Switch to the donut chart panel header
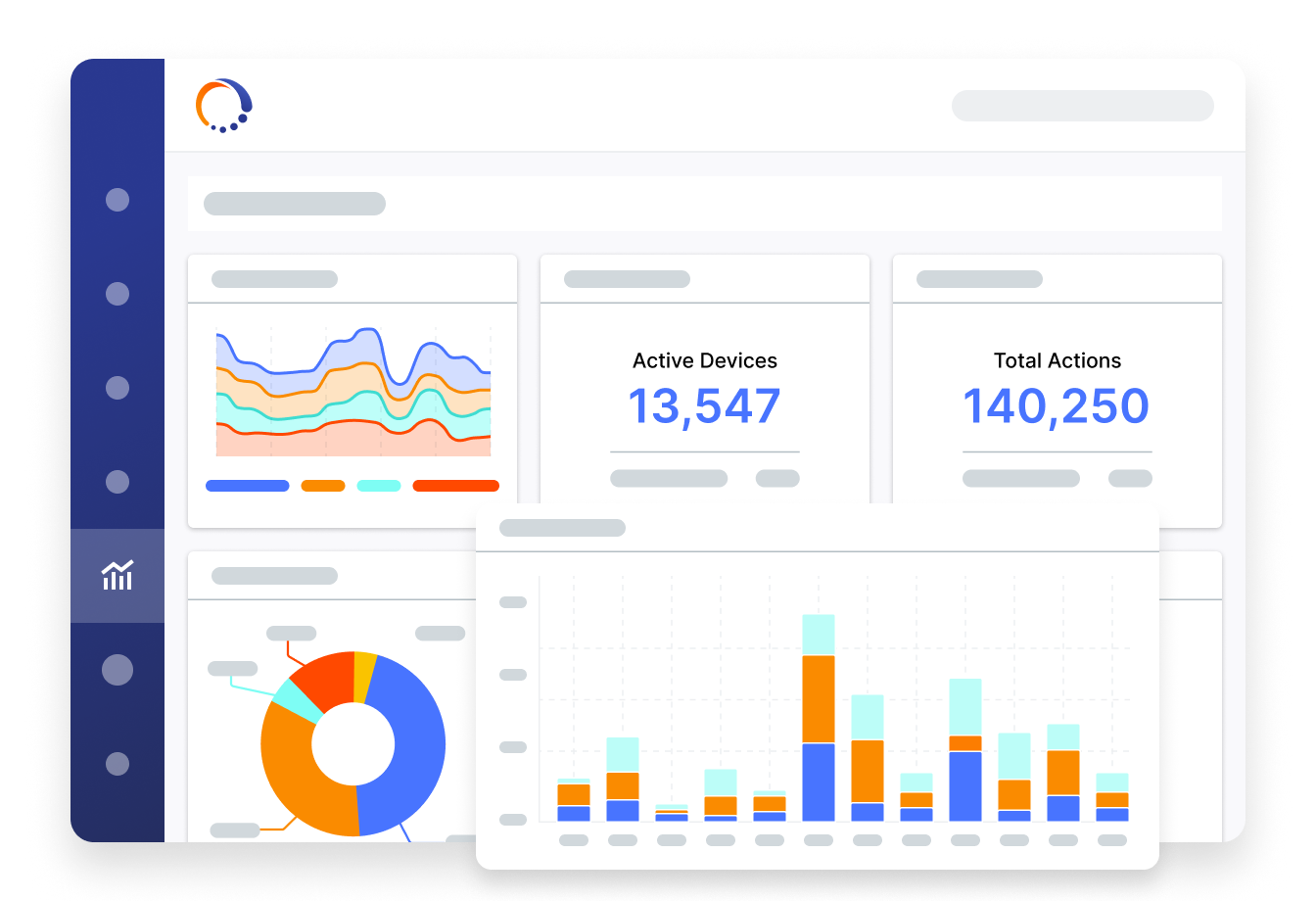1316x901 pixels. pyautogui.click(x=275, y=577)
